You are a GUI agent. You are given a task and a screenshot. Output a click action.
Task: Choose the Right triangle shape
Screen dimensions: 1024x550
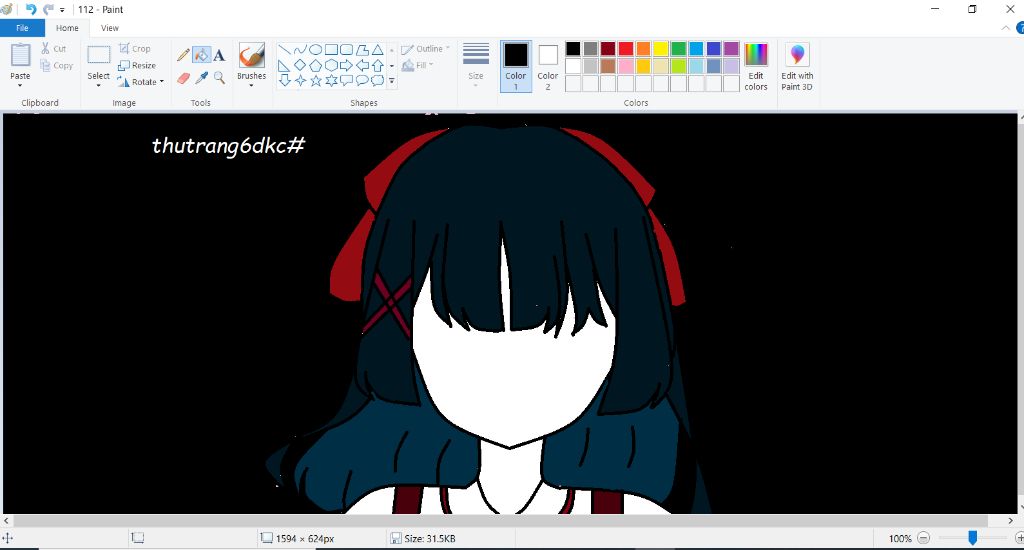(284, 65)
